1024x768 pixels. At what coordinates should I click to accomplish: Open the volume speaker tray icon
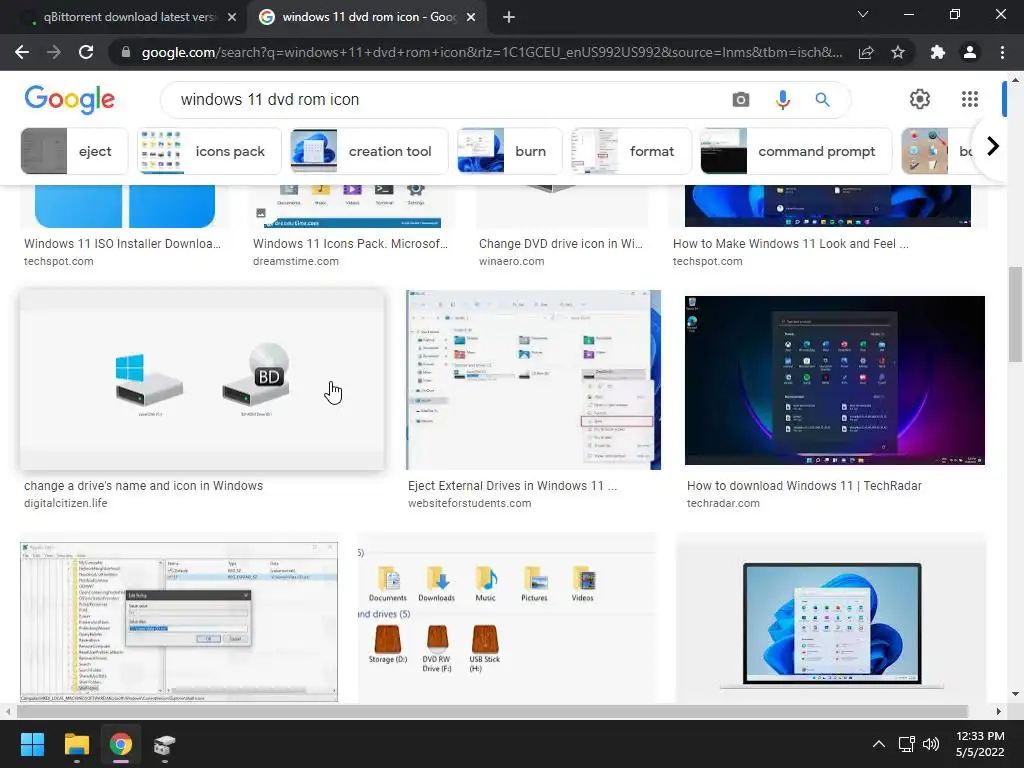(x=931, y=744)
